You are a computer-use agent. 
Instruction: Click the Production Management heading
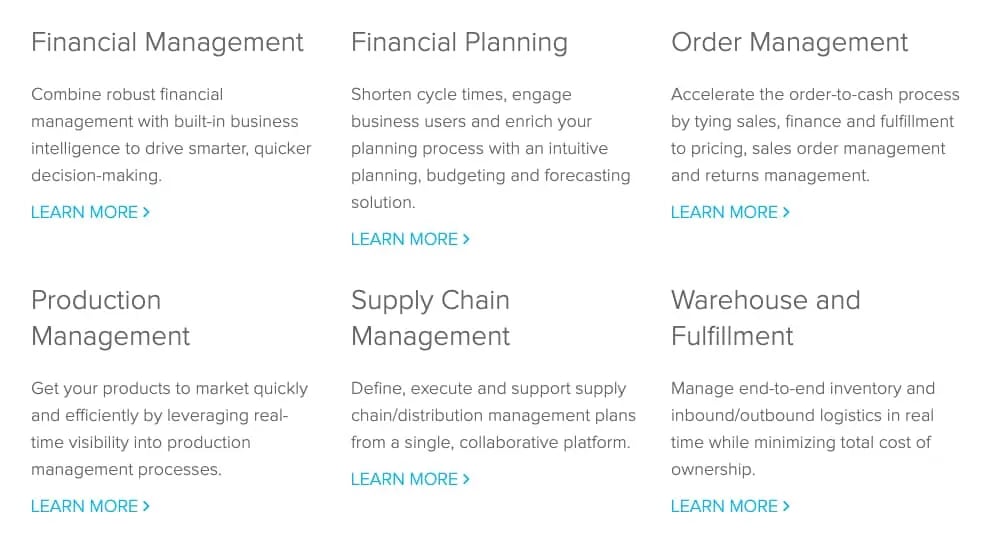[x=110, y=318]
